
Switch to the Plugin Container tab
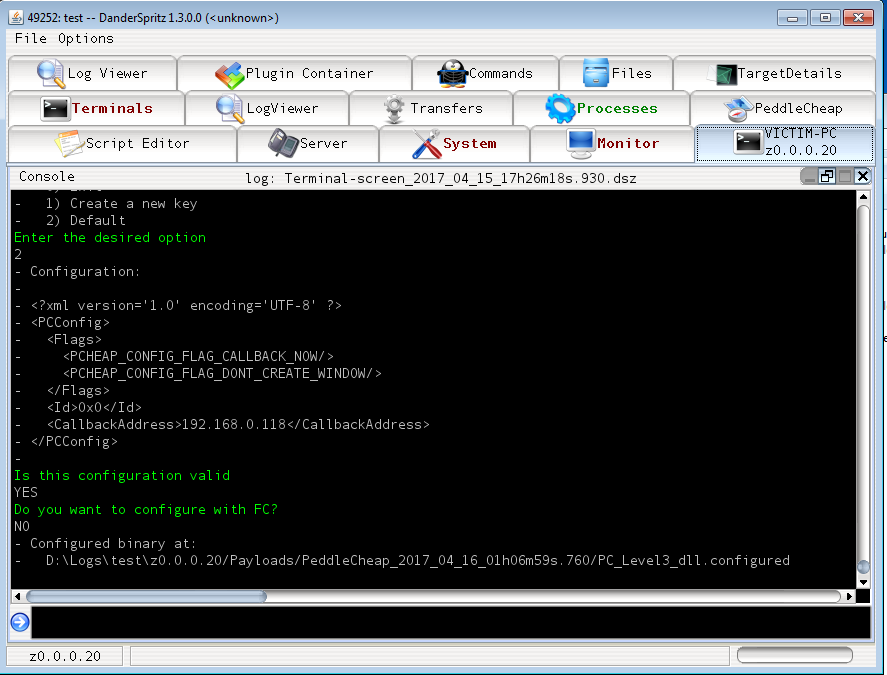click(x=294, y=74)
